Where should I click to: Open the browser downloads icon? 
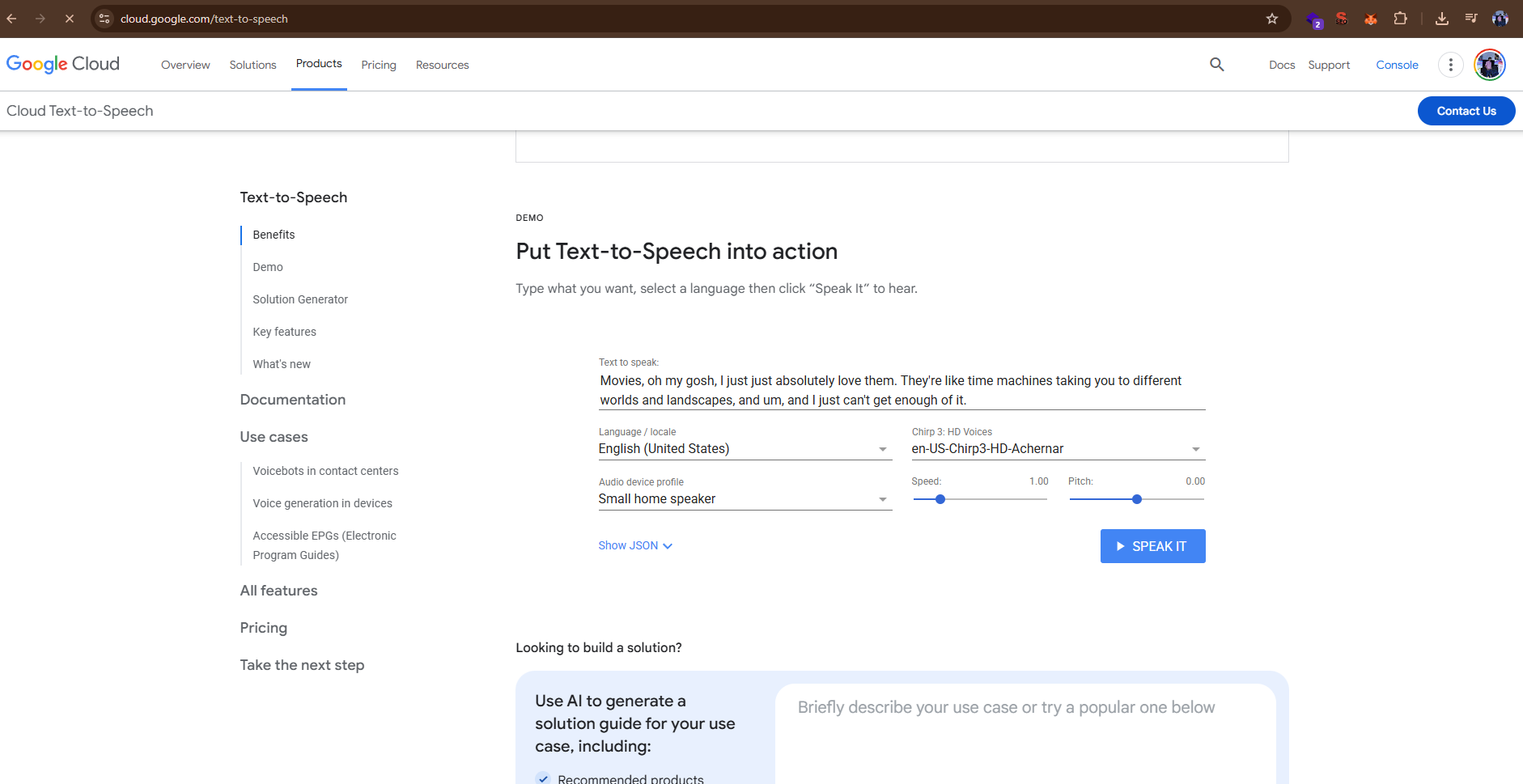point(1442,19)
